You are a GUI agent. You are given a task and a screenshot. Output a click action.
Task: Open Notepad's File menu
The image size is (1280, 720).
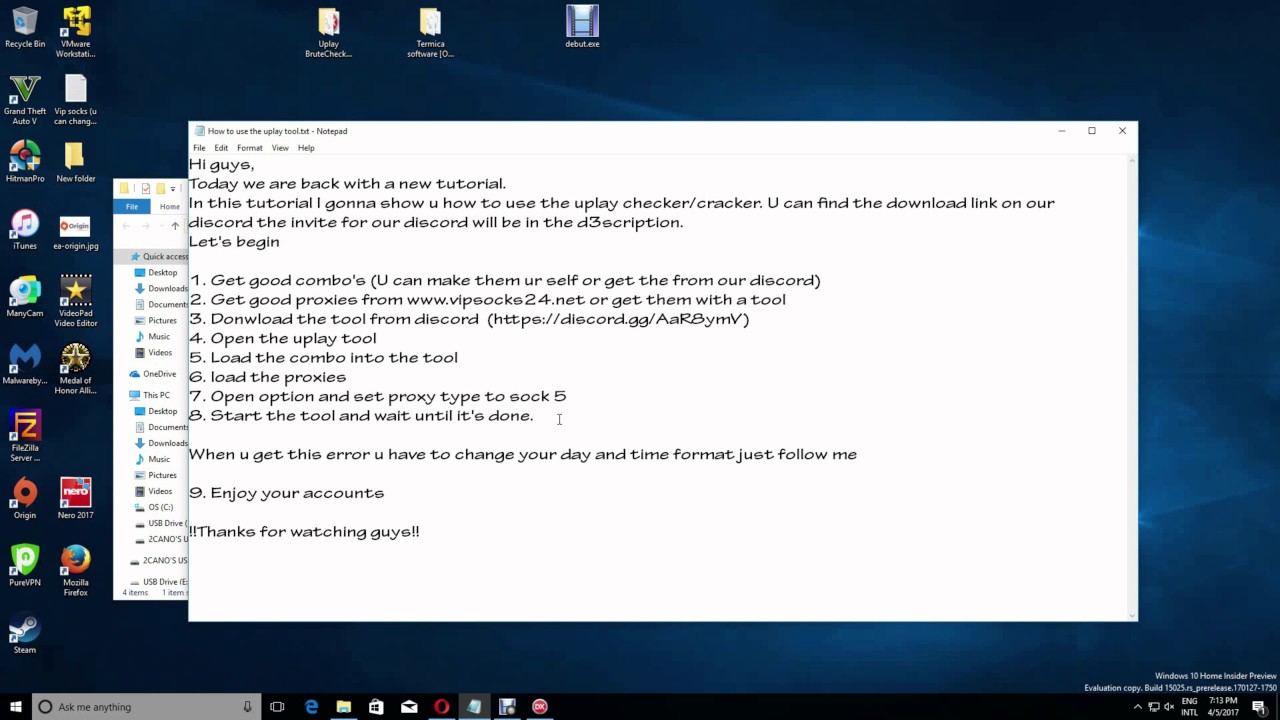(x=199, y=148)
